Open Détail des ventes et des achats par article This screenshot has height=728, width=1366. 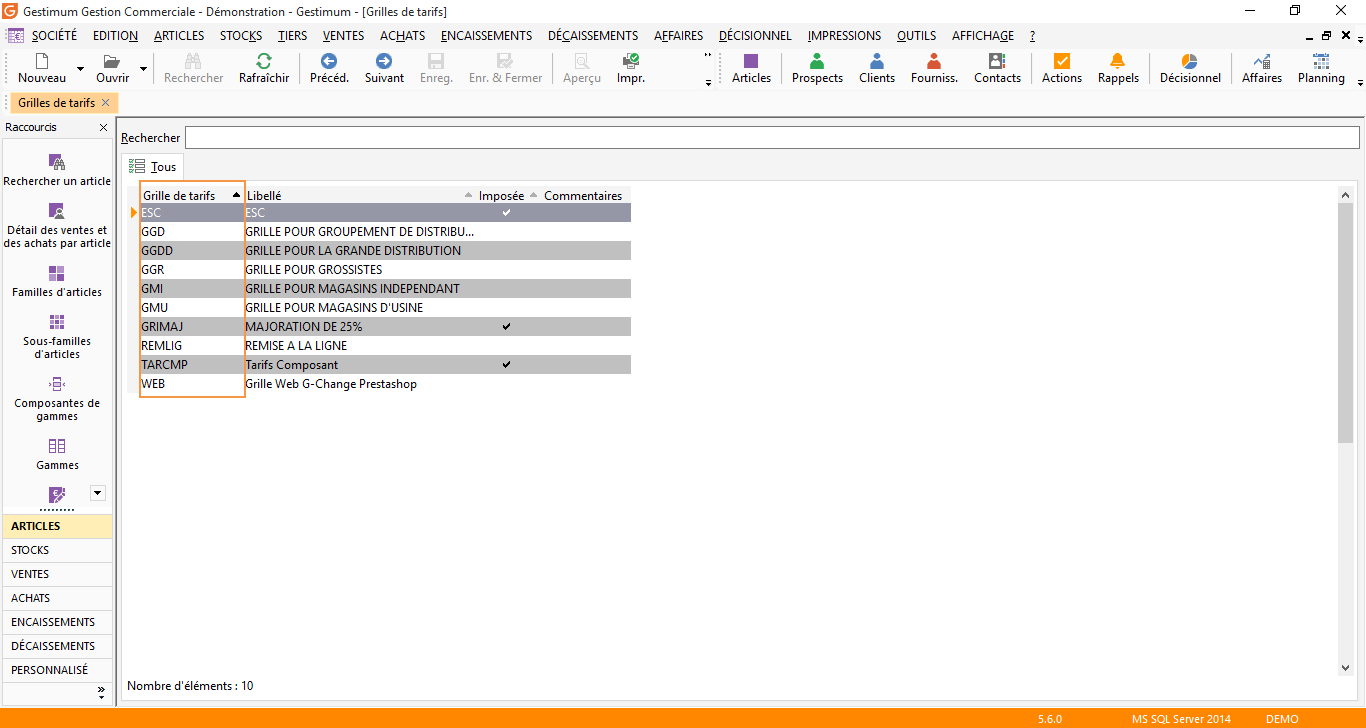[x=57, y=226]
